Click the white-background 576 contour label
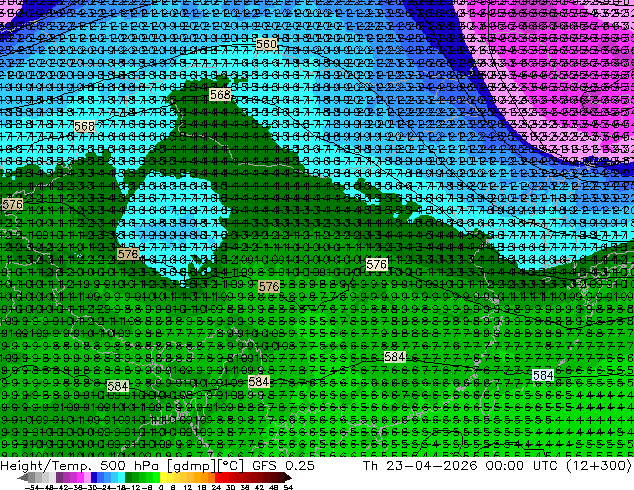Screen dimensions: 634x490 coord(376,265)
